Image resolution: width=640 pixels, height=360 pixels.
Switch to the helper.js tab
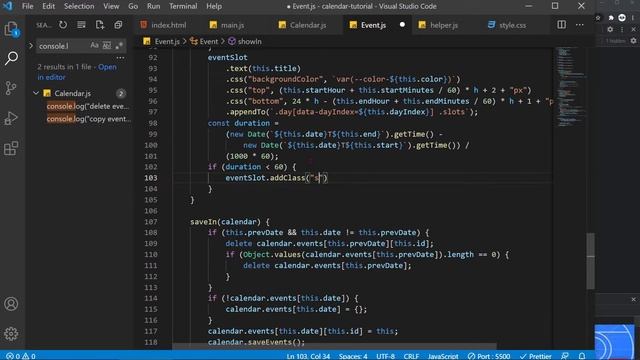[x=444, y=25]
